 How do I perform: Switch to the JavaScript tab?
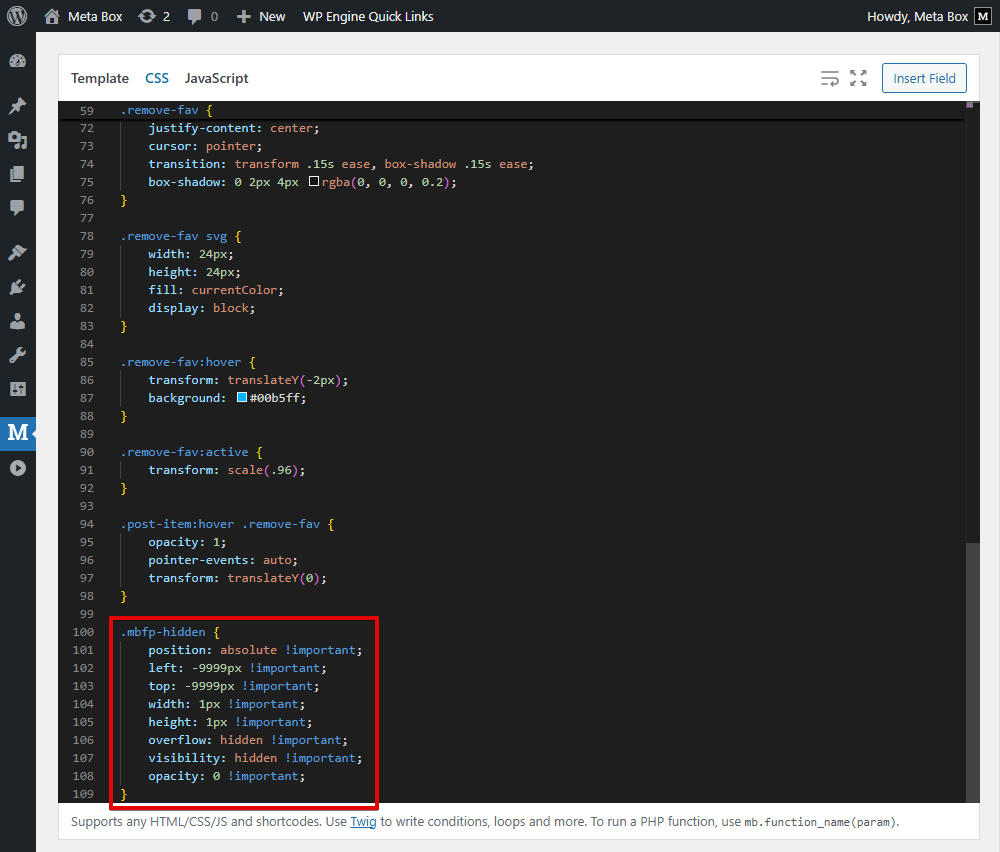click(216, 78)
